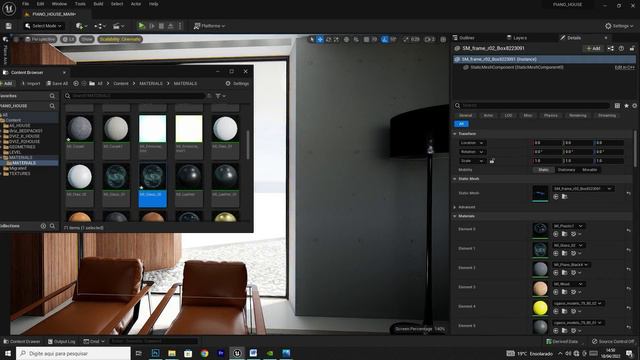The height and width of the screenshot is (360, 640).
Task: Search favorites in Content Browser
Action: click(52, 96)
